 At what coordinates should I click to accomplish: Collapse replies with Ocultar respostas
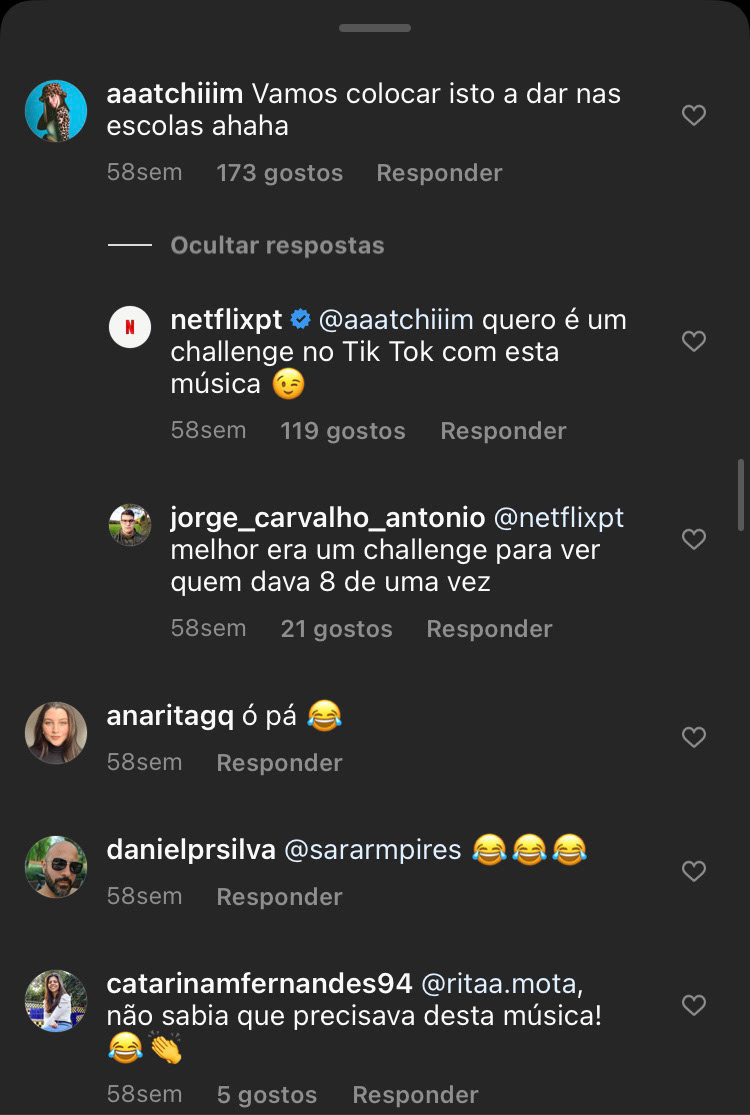[x=277, y=245]
